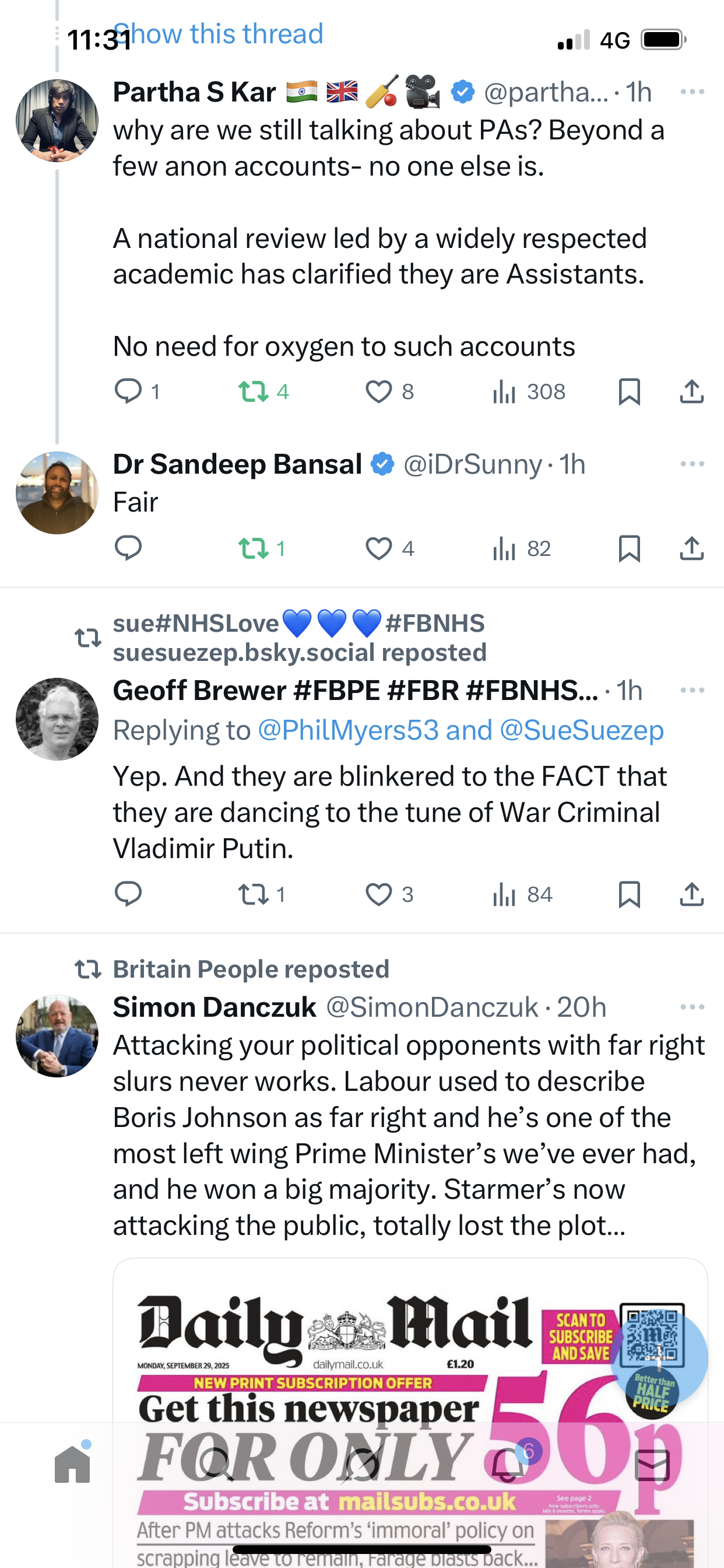Share Geoff Brewer's tweet
This screenshot has height=1568, width=724.
[x=691, y=894]
